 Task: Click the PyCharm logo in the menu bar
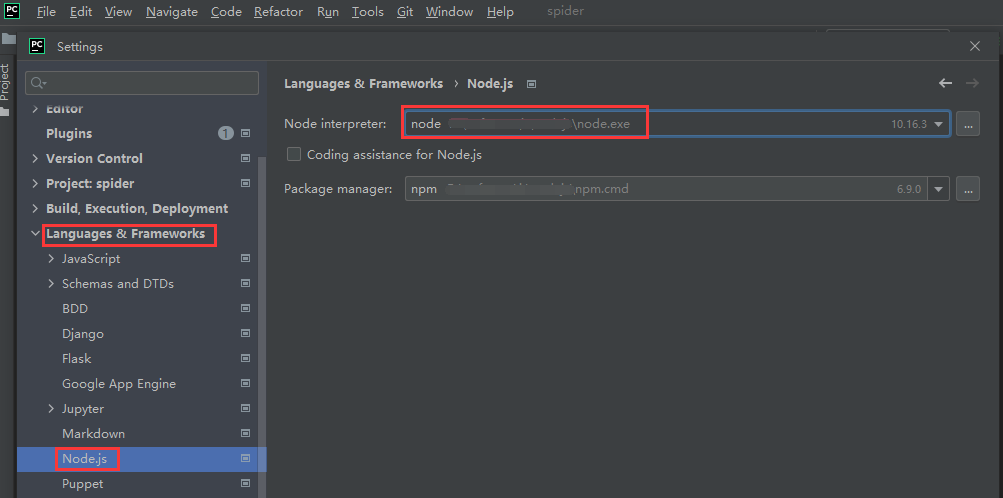(12, 12)
